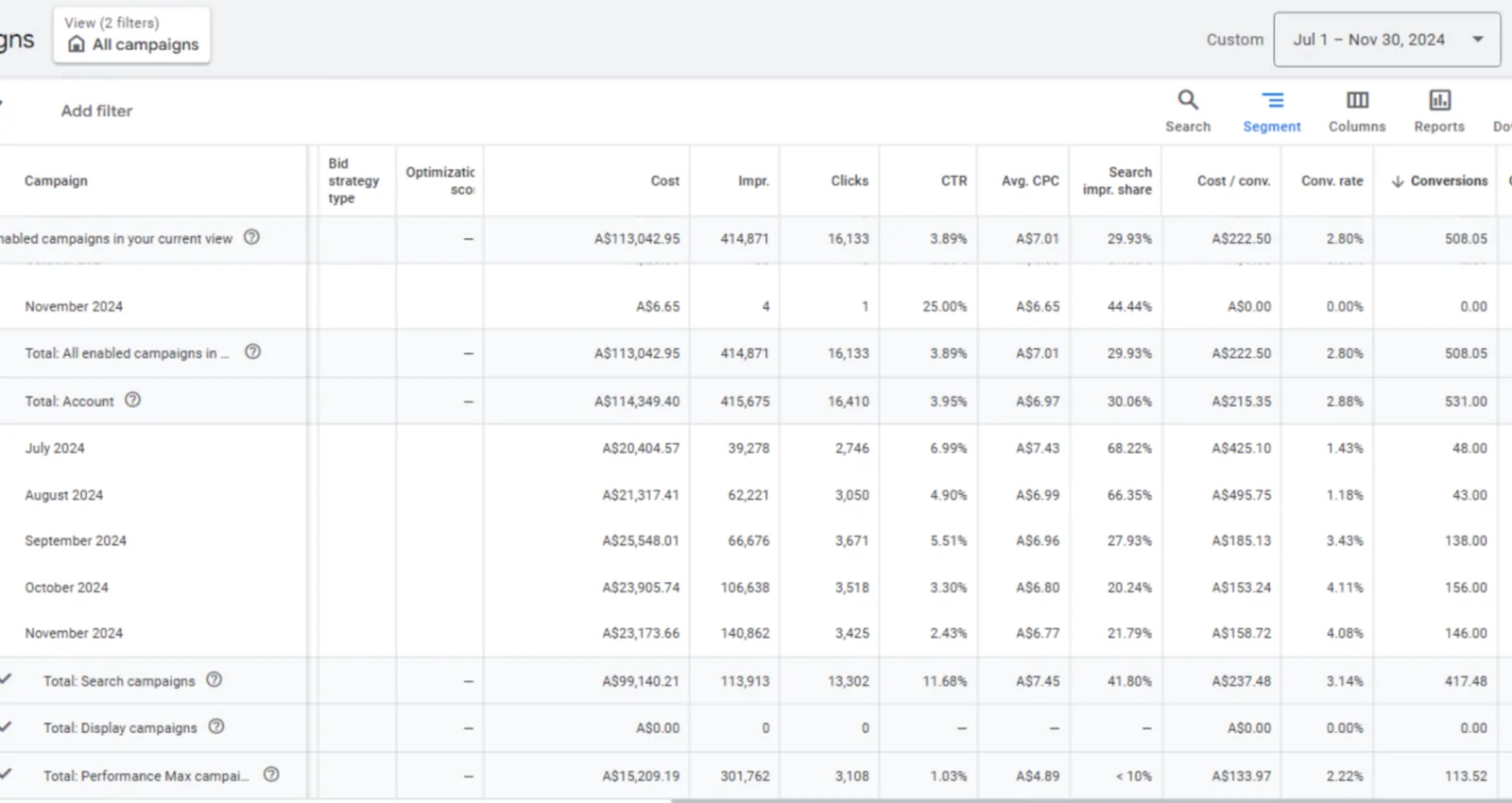
Task: Click the Total: Search campaigns row label
Action: (119, 681)
